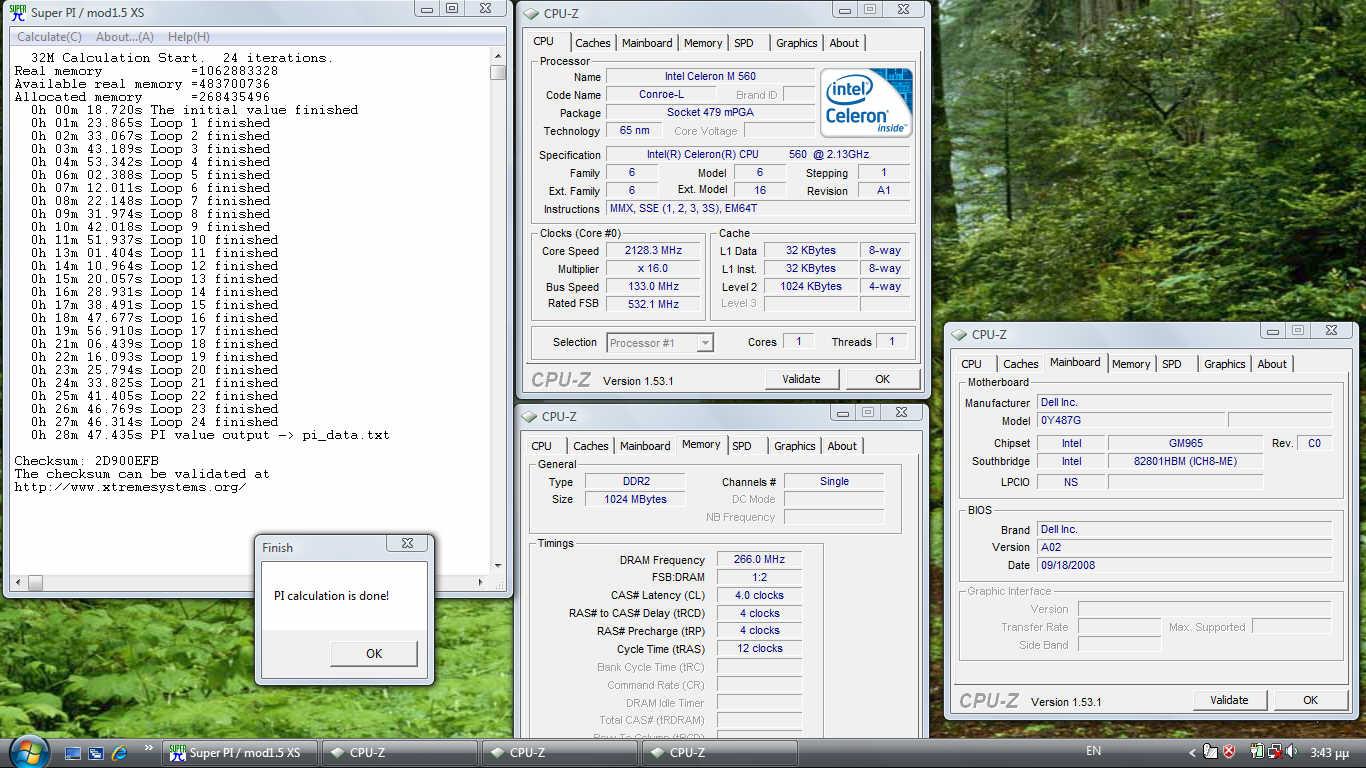Open Caches tab in the Memory CPU-Z window
Viewport: 1366px width, 768px height.
[591, 446]
